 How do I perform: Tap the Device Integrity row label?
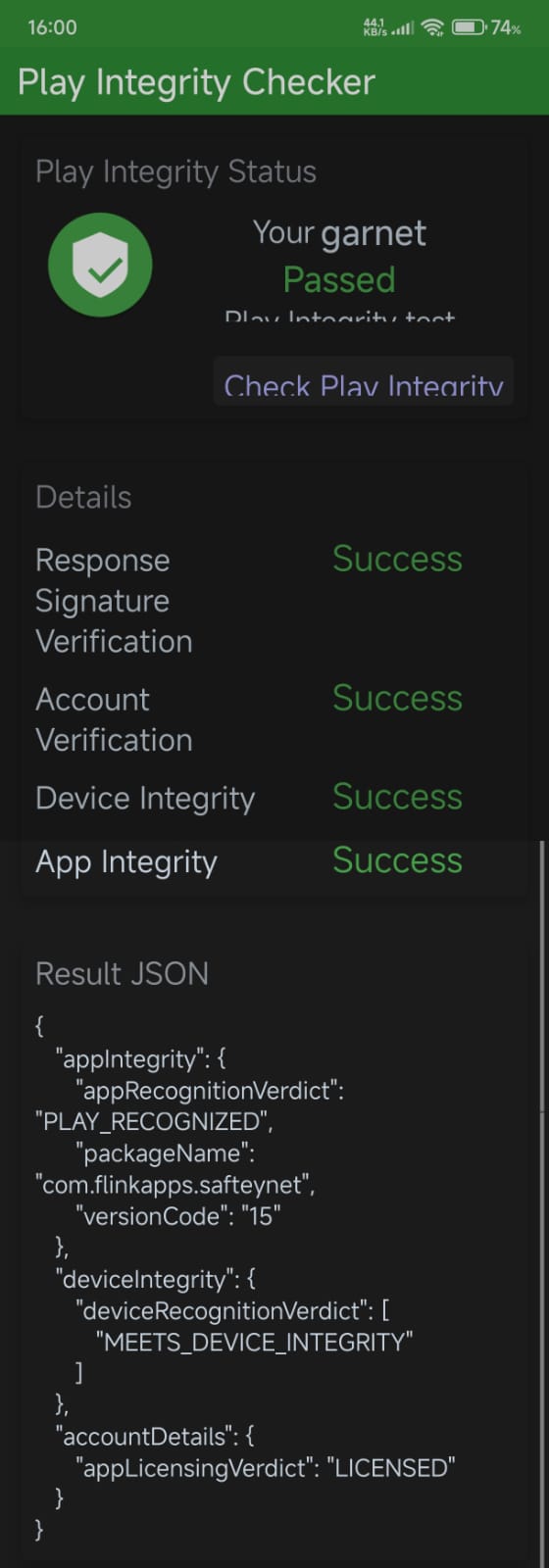[145, 799]
